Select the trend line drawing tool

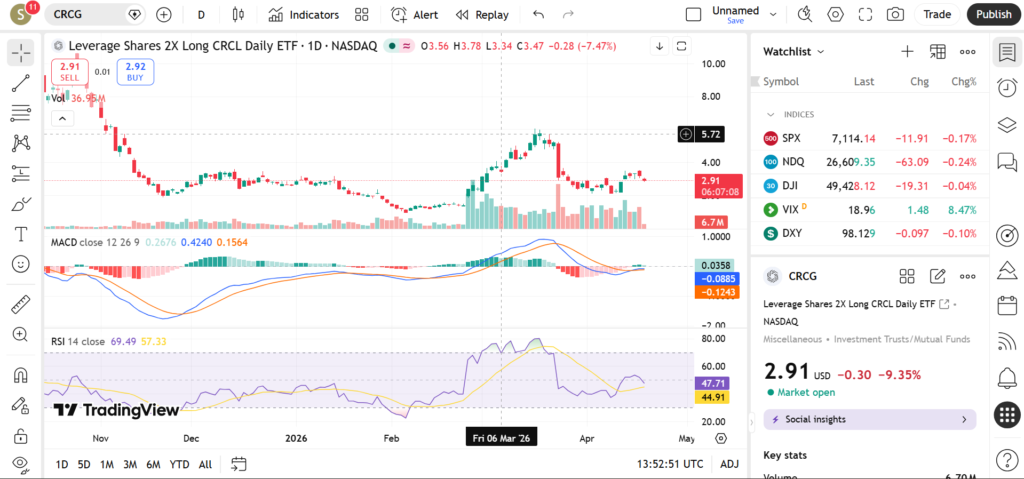[x=21, y=83]
